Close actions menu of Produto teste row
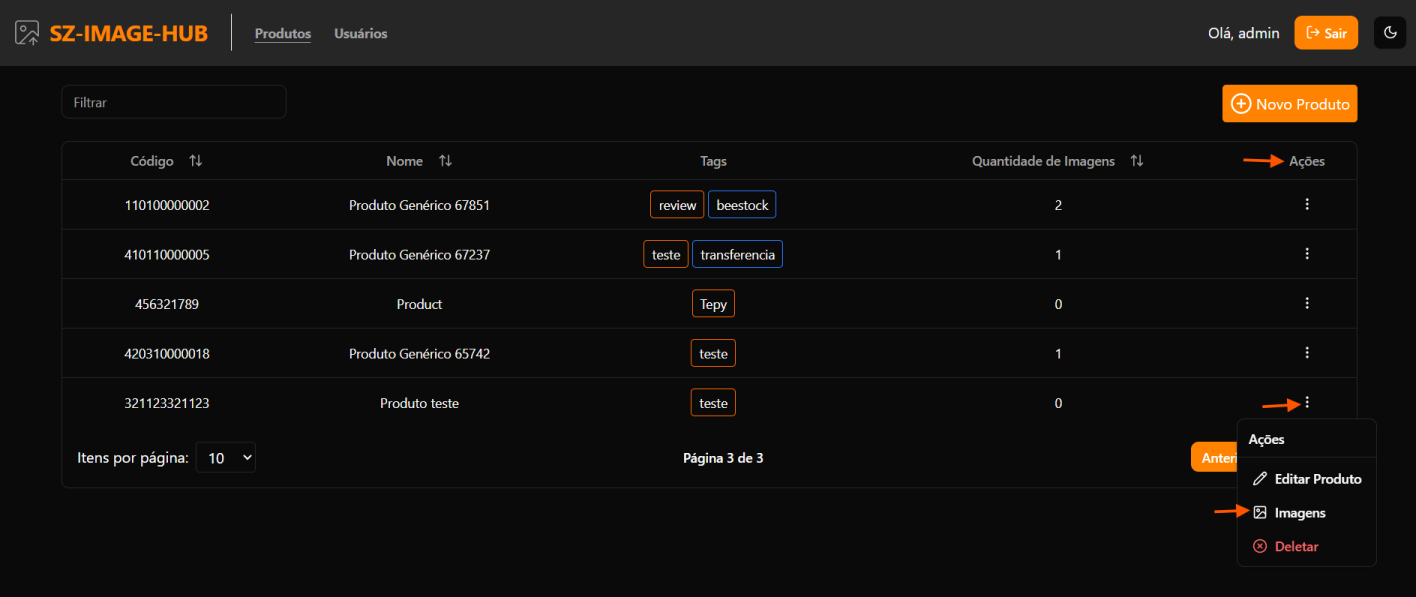 click(x=1306, y=403)
